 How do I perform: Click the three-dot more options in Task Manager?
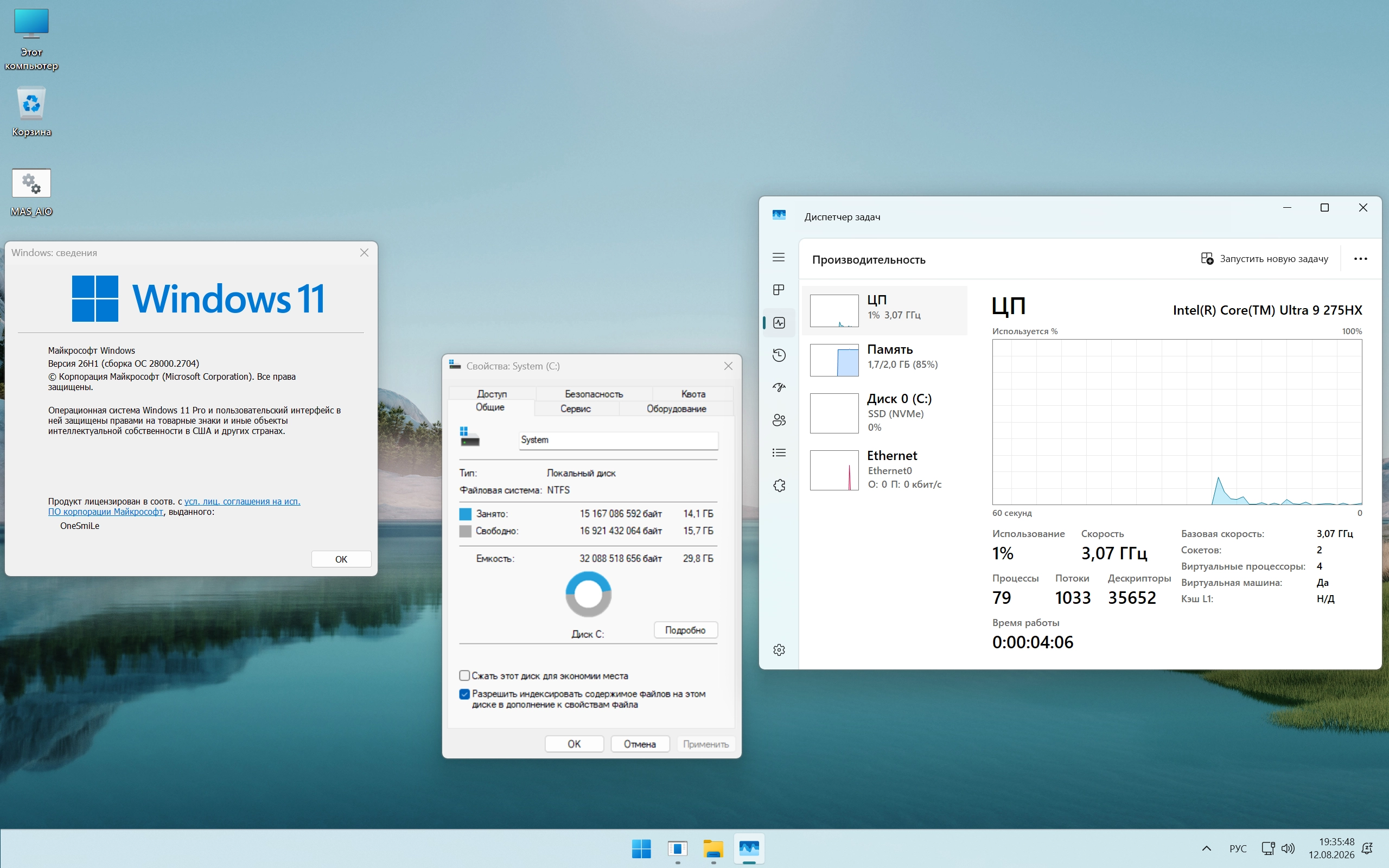(1360, 259)
